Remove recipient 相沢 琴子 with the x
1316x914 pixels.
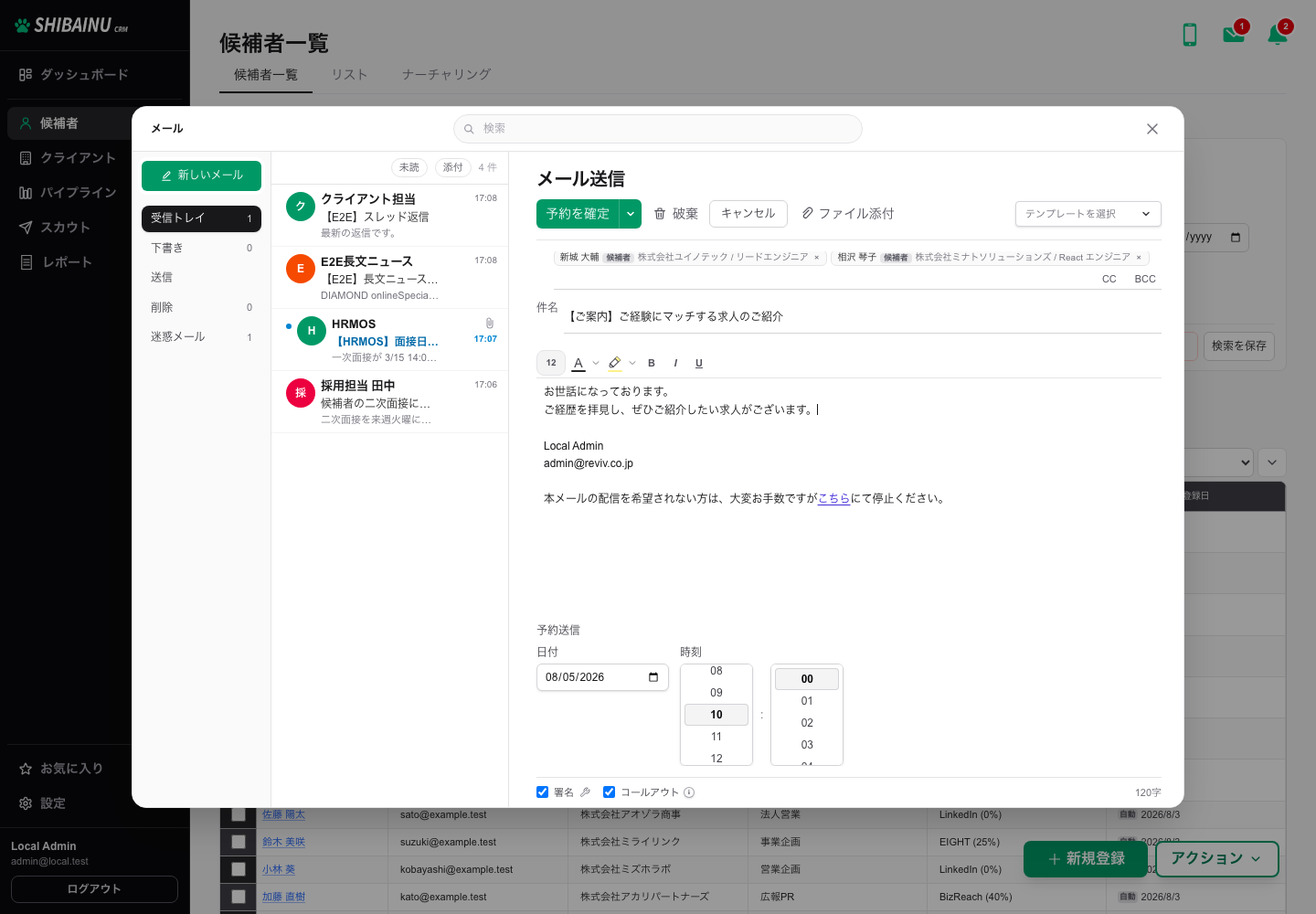click(1139, 258)
